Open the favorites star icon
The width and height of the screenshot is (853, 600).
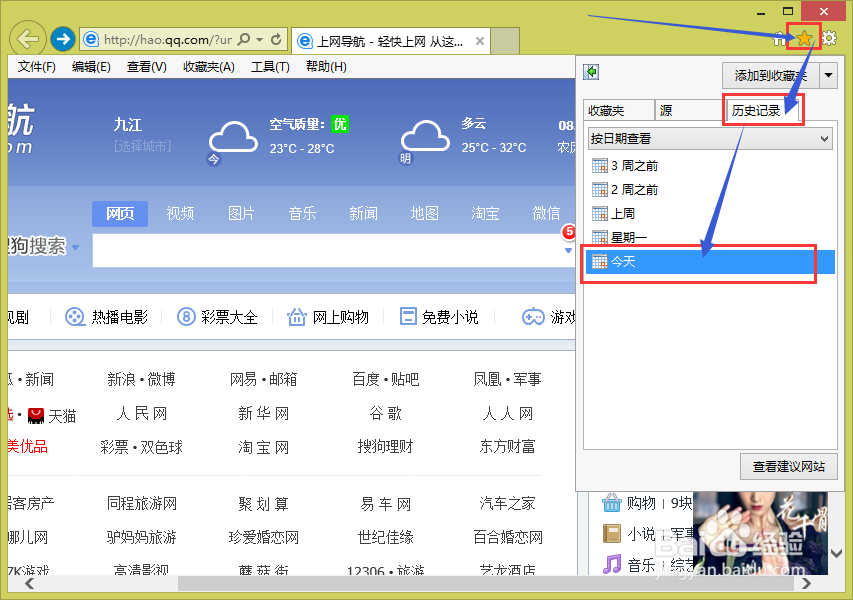[804, 38]
